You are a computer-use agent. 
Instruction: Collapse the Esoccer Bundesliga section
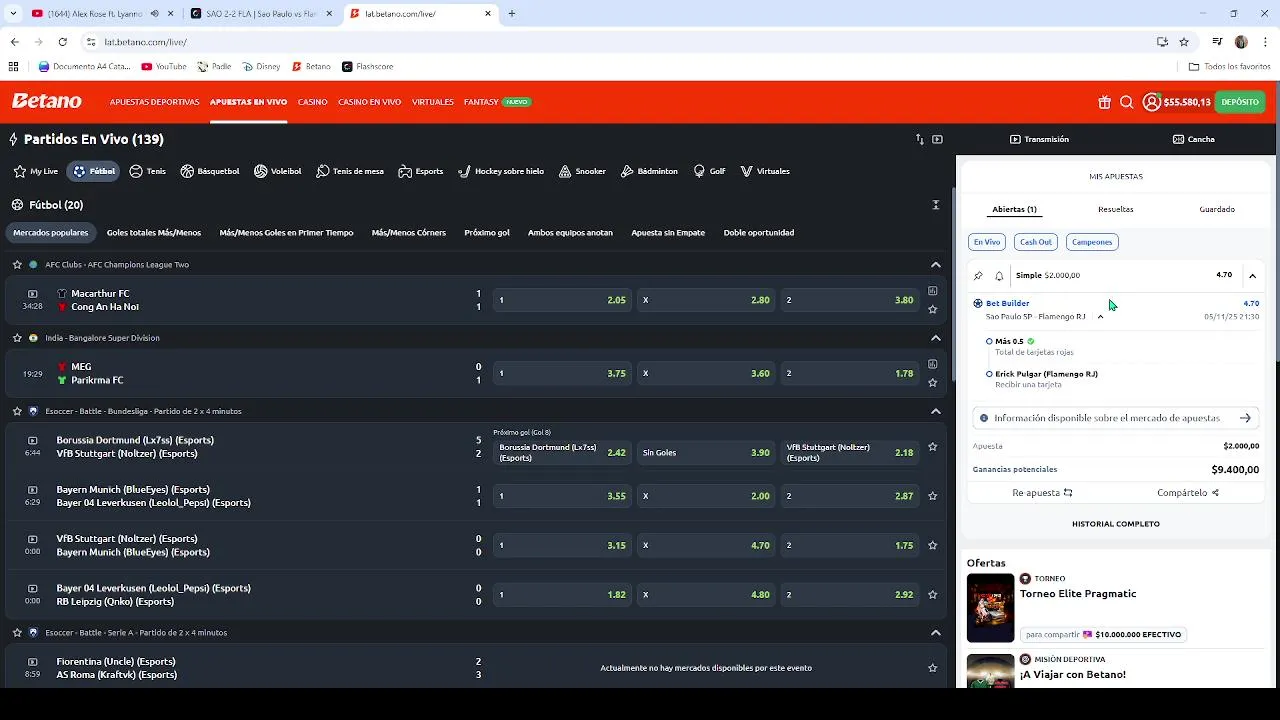936,411
